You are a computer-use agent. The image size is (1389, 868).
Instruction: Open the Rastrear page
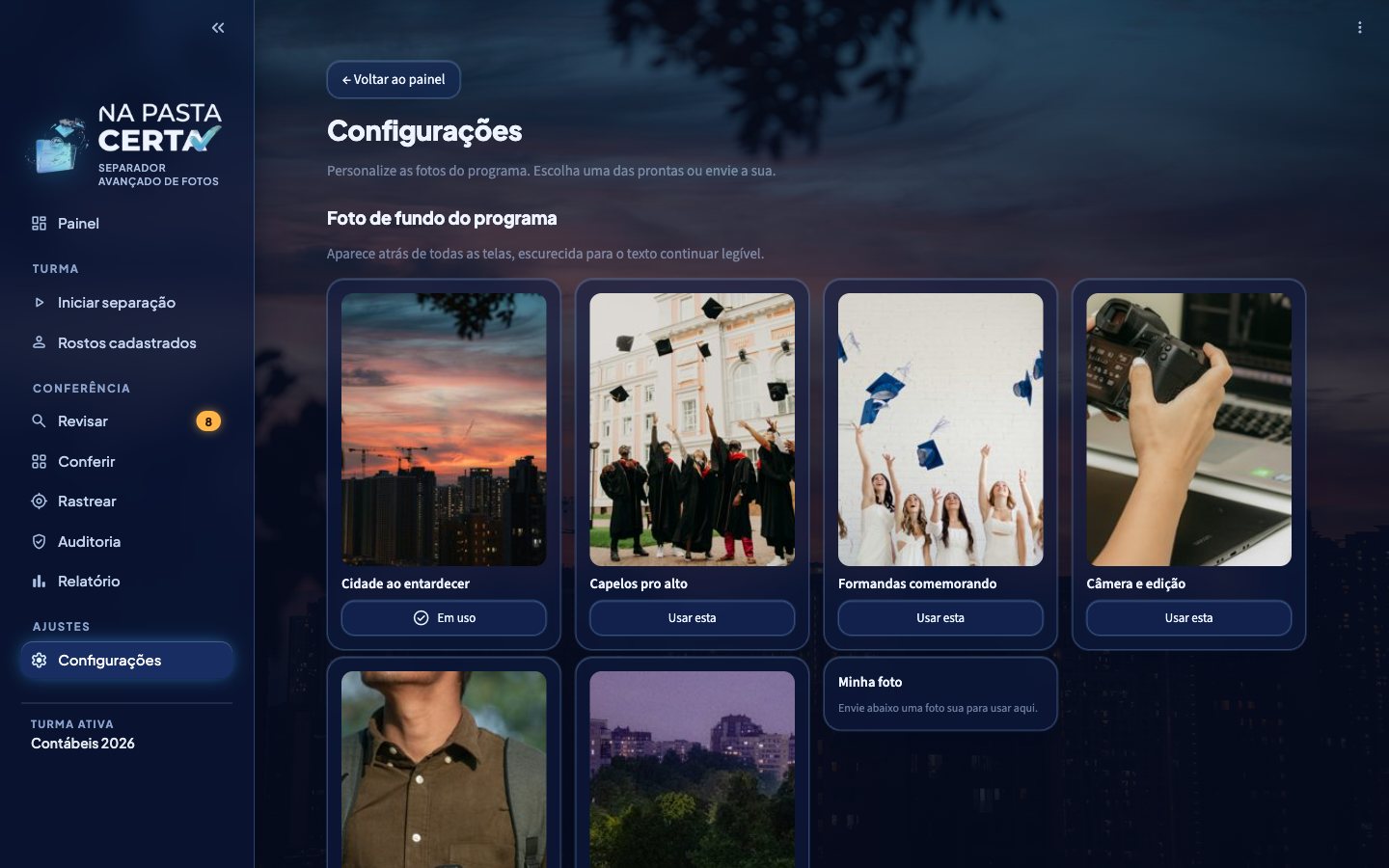coord(126,502)
